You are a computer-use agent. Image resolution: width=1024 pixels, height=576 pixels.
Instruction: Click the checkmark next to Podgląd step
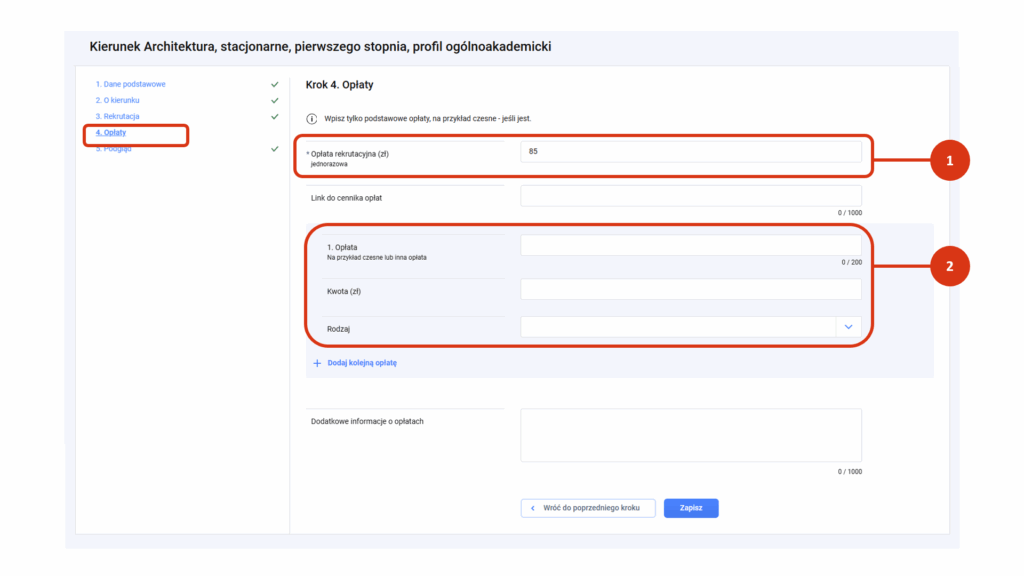(x=274, y=149)
